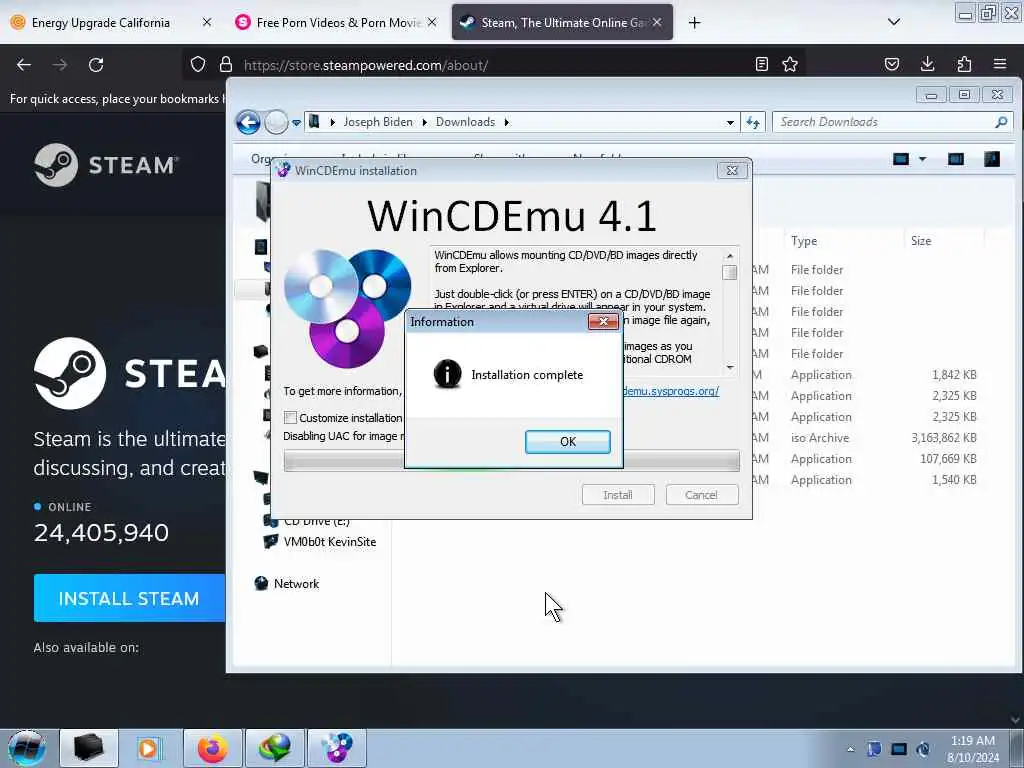
Task: Click the Explorer help icon
Action: pos(991,159)
